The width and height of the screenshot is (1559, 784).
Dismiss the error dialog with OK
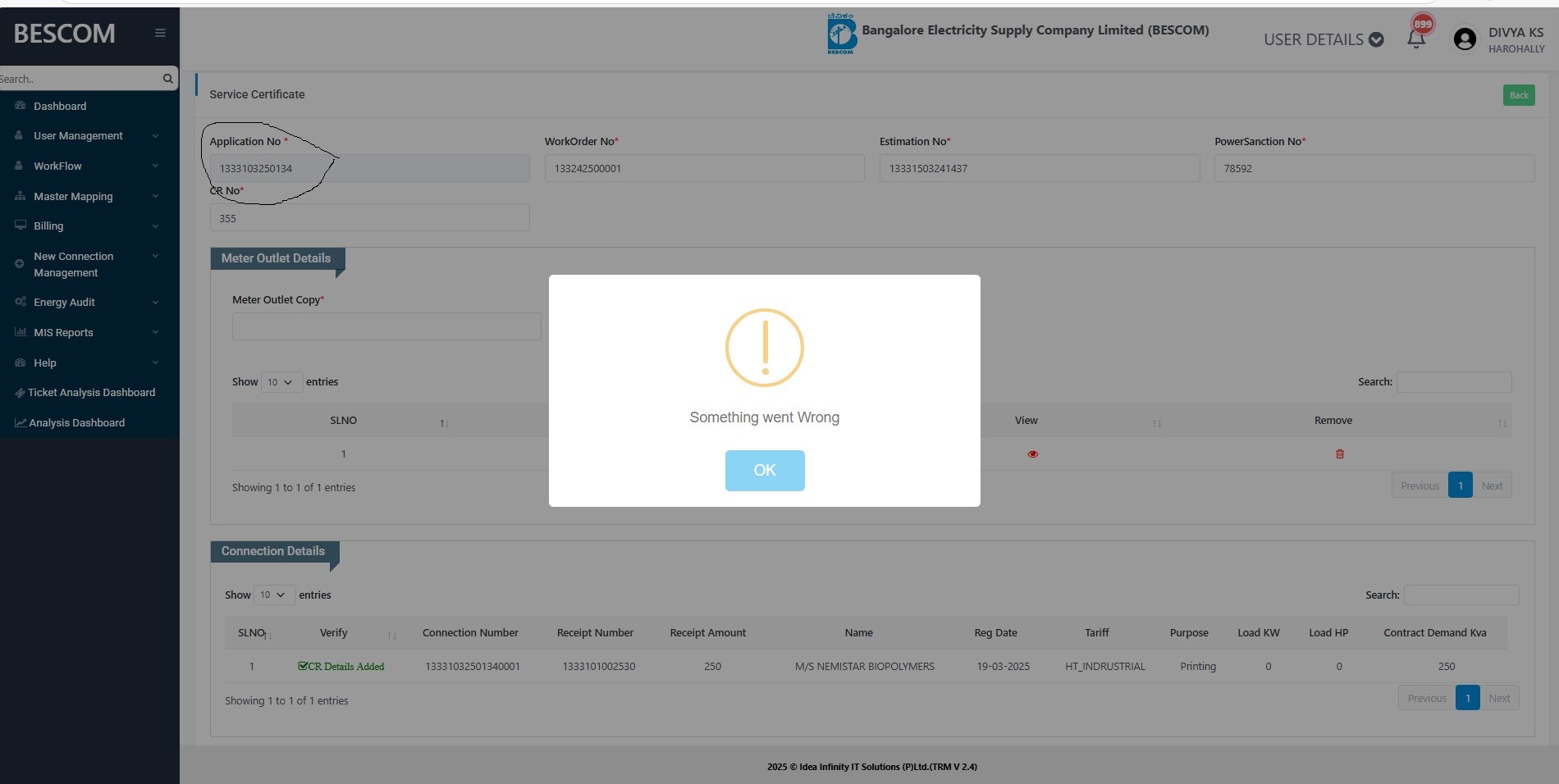(x=765, y=470)
